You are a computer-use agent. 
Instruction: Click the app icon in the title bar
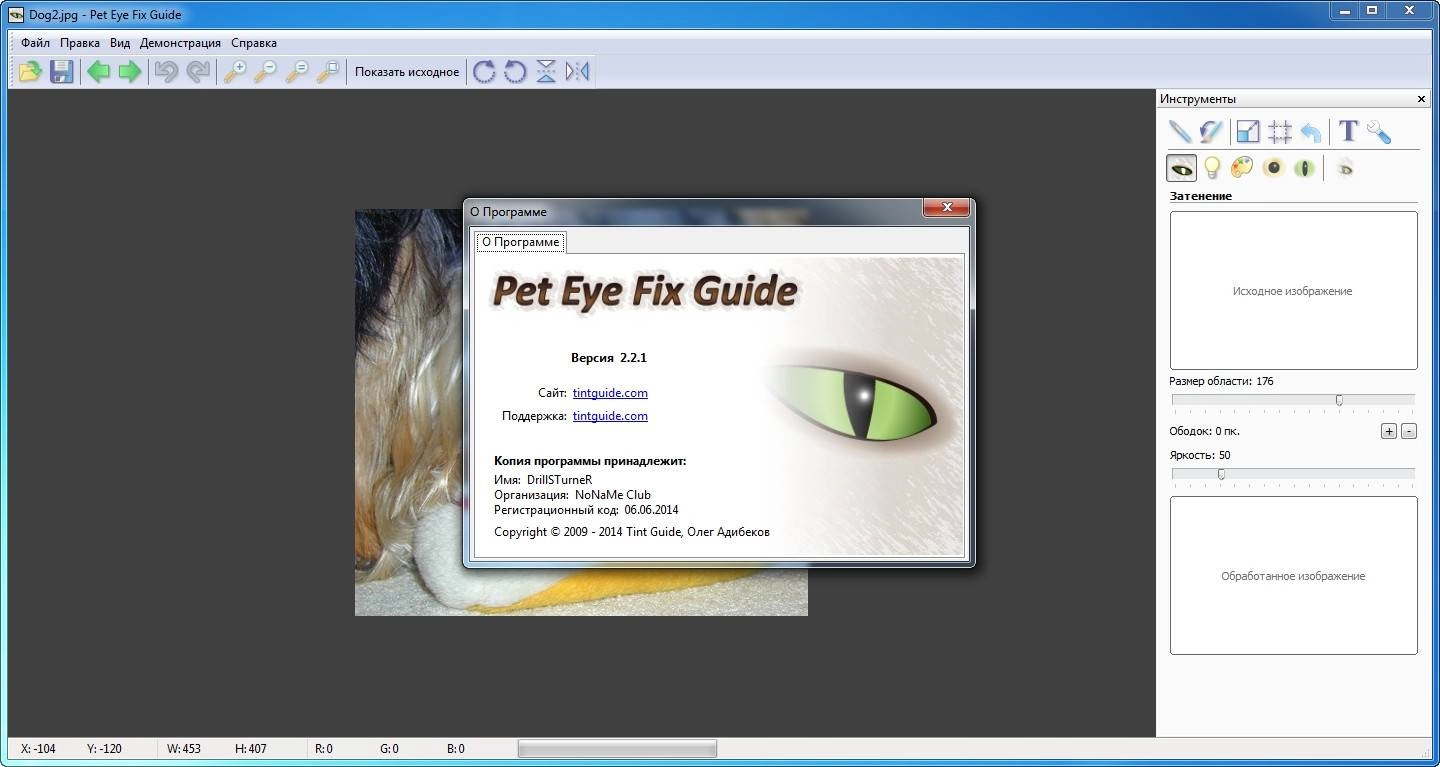point(16,15)
